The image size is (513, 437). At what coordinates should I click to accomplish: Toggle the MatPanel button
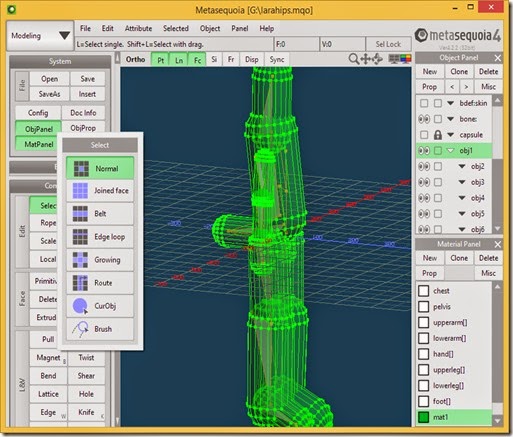39,144
